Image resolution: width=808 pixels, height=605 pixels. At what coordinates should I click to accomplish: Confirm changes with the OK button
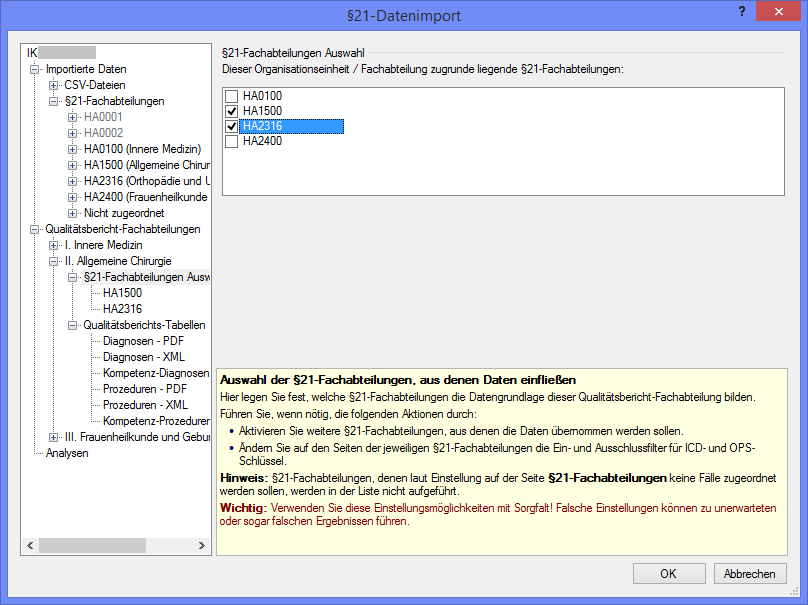[668, 573]
